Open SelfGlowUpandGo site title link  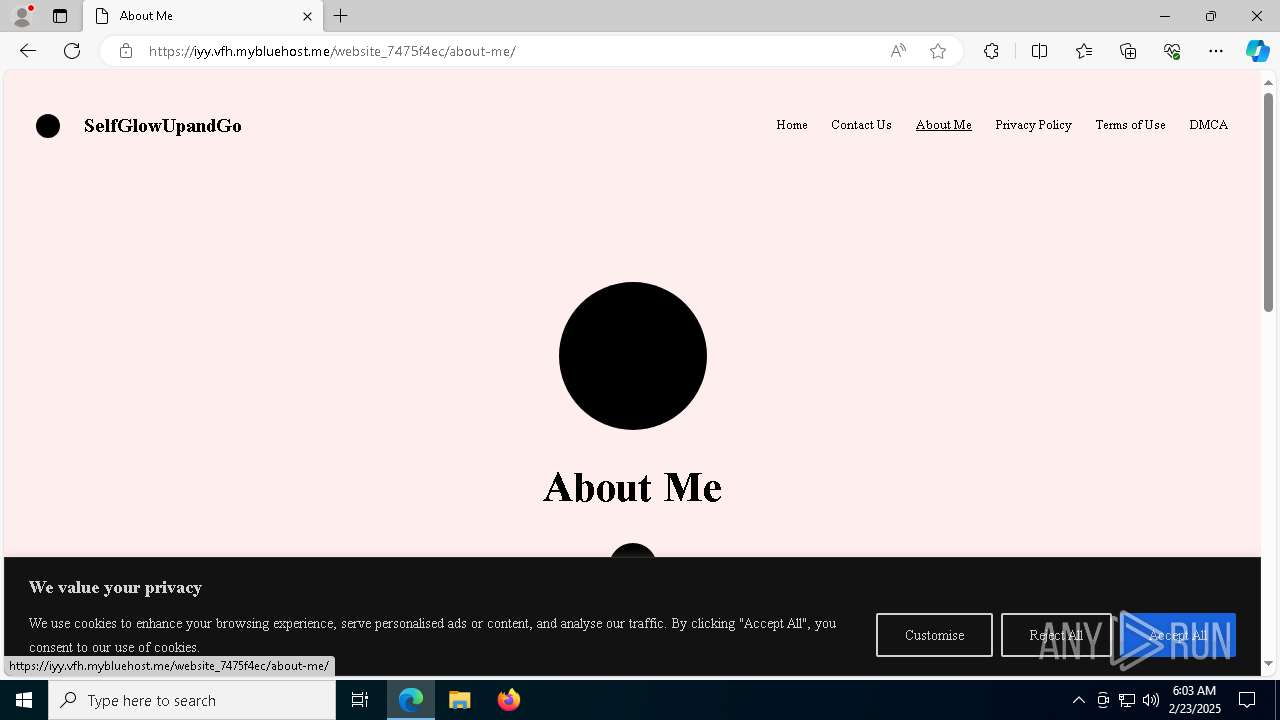tap(163, 126)
